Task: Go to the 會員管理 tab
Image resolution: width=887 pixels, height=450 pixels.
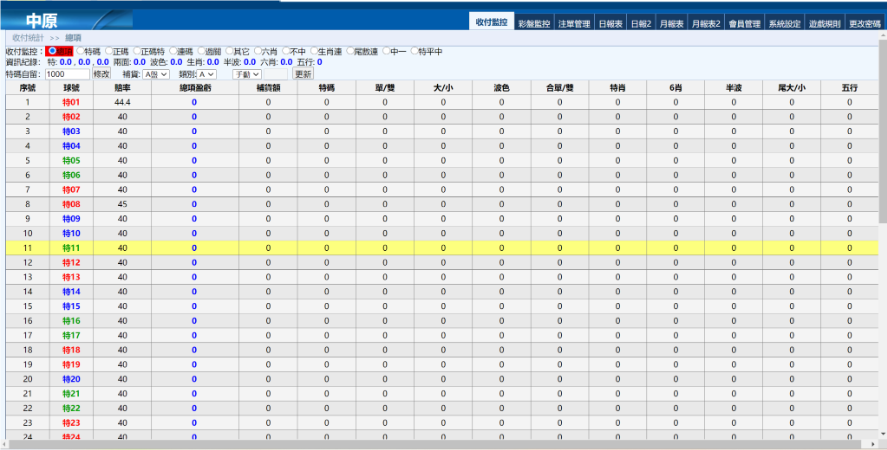Action: coord(745,22)
